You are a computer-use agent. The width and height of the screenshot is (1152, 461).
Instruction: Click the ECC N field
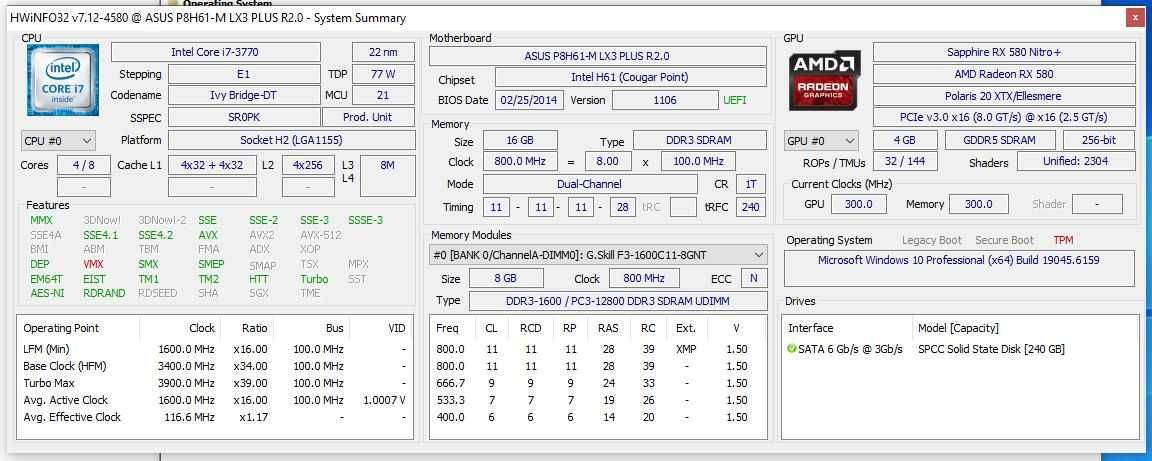754,279
